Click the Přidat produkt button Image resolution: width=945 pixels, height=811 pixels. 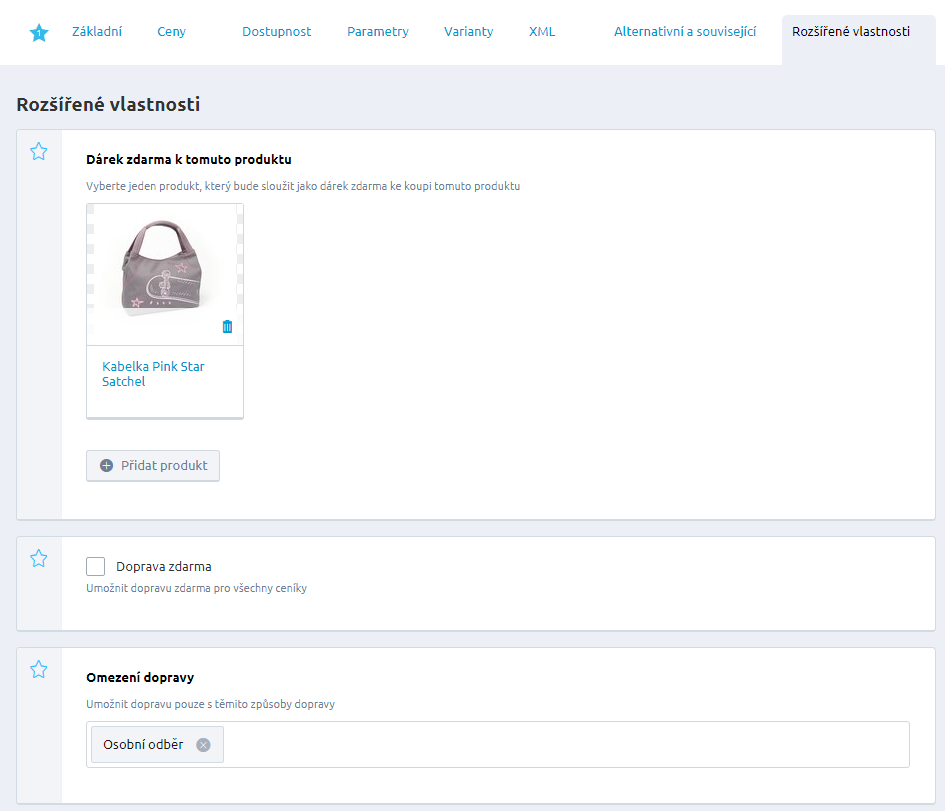coord(153,466)
